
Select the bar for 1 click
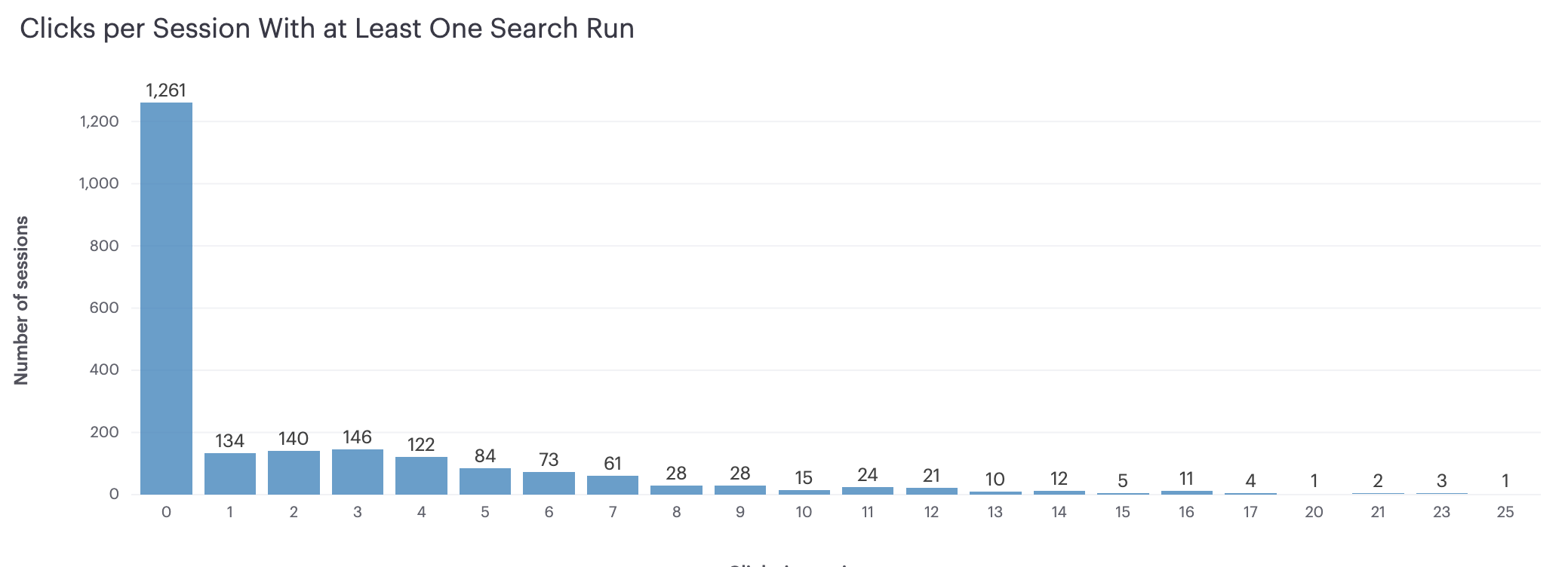[230, 474]
